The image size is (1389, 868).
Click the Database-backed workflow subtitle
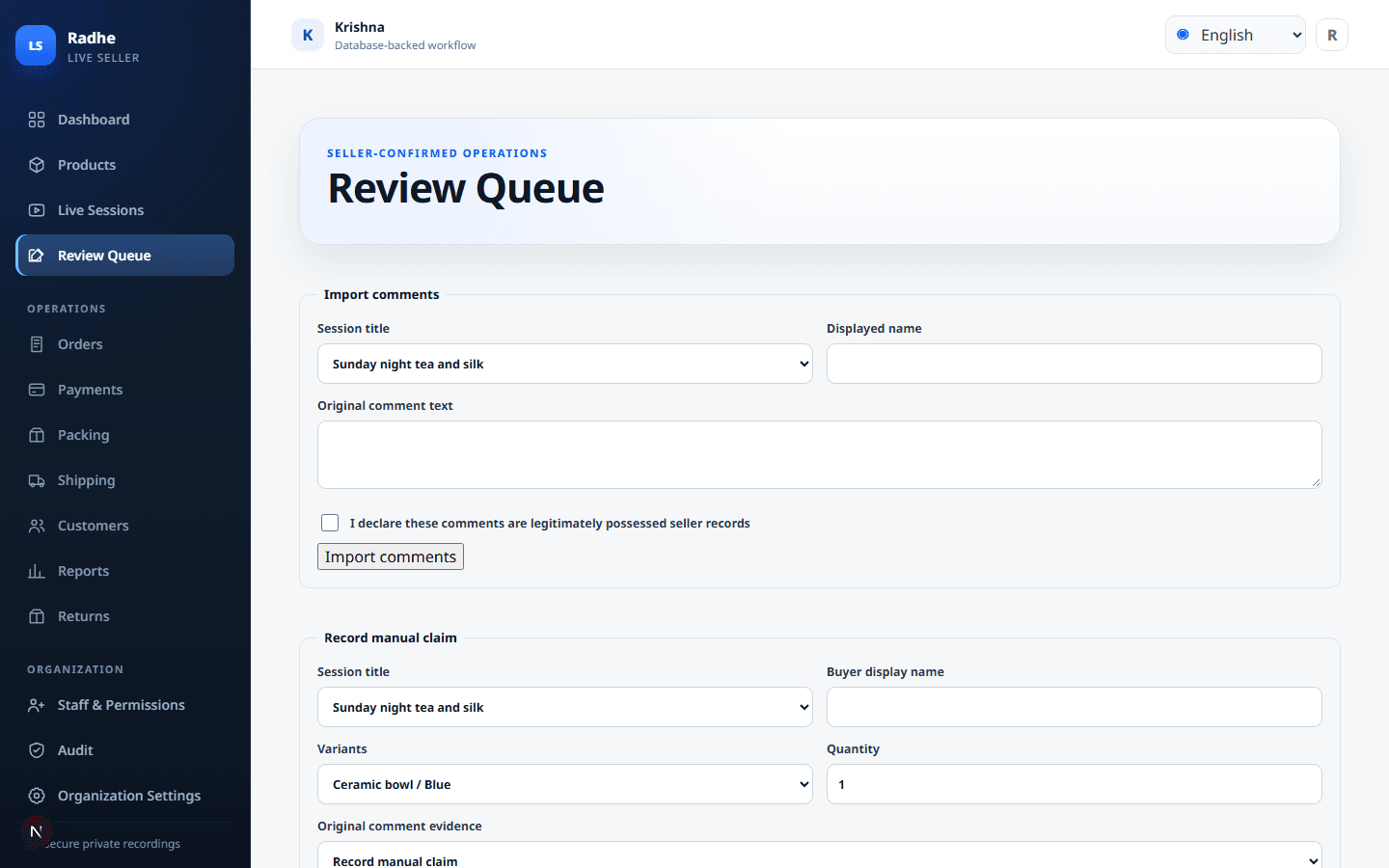(405, 45)
